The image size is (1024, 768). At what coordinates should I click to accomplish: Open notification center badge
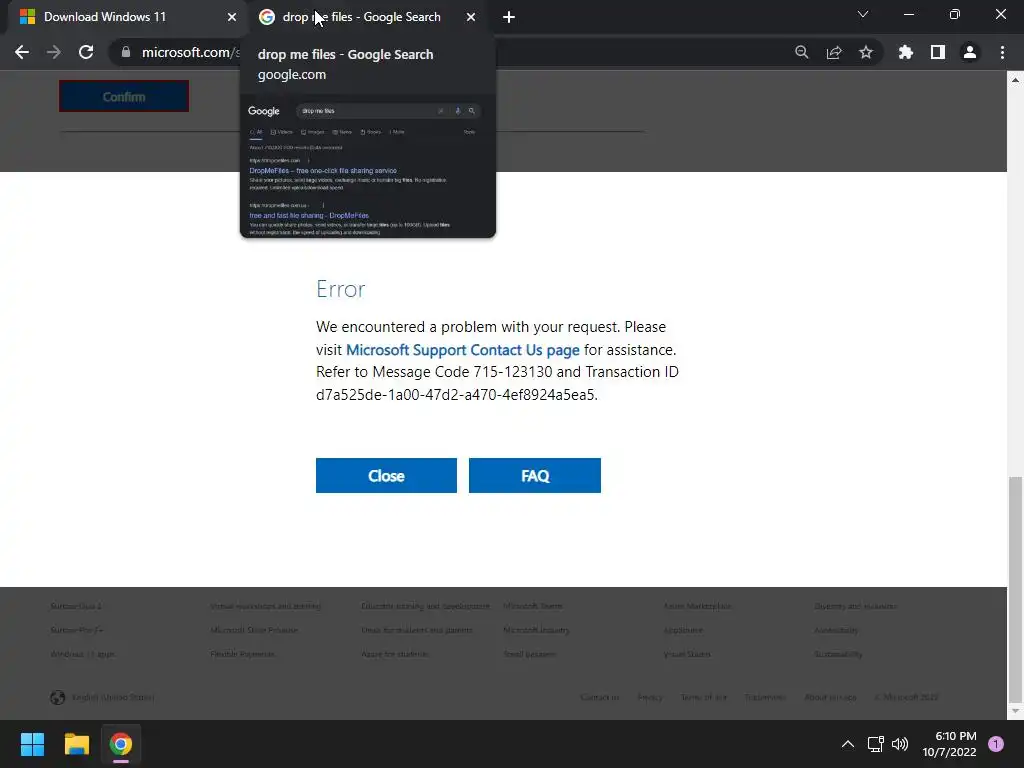coord(996,744)
